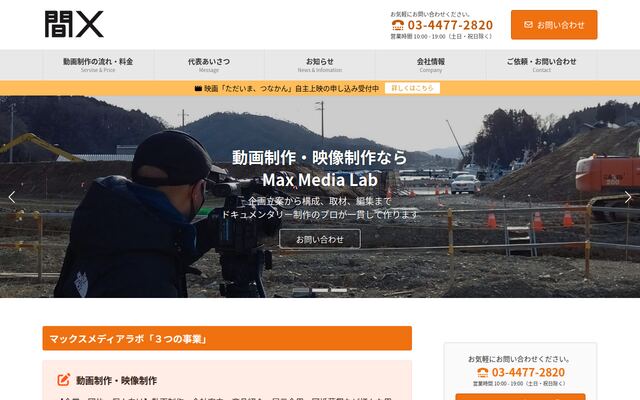Open 会社情報 menu item

[431, 65]
